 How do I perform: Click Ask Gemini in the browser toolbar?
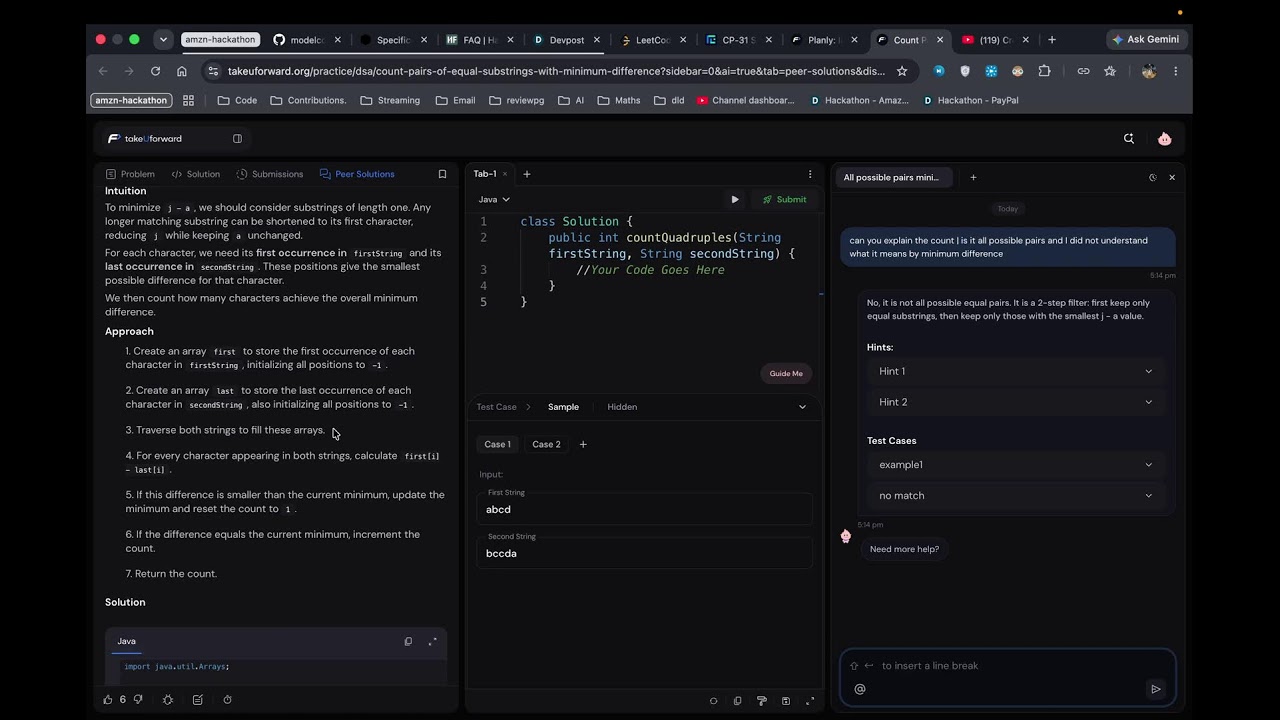coord(1145,40)
